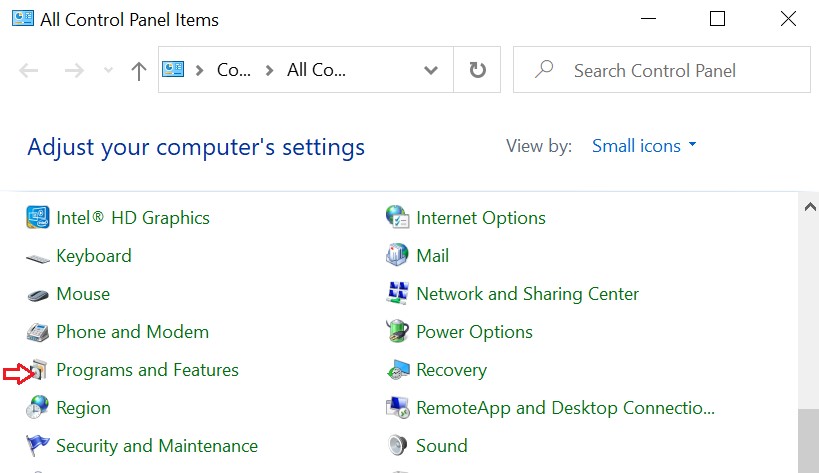Click the vertical scrollbar thumb
Screen dimensions: 819x473
[x=809, y=441]
